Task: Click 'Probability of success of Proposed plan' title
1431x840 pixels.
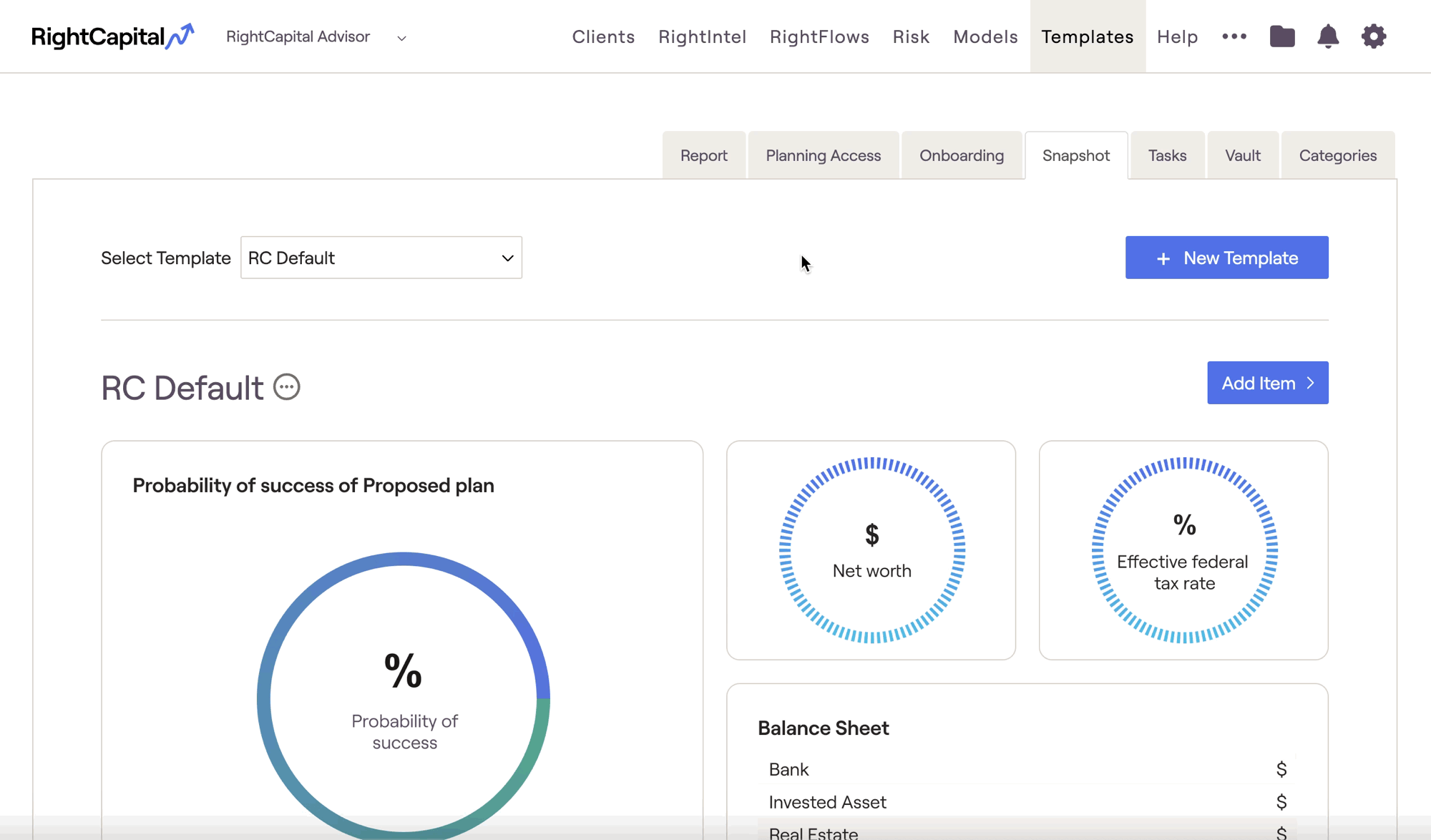Action: pyautogui.click(x=313, y=486)
